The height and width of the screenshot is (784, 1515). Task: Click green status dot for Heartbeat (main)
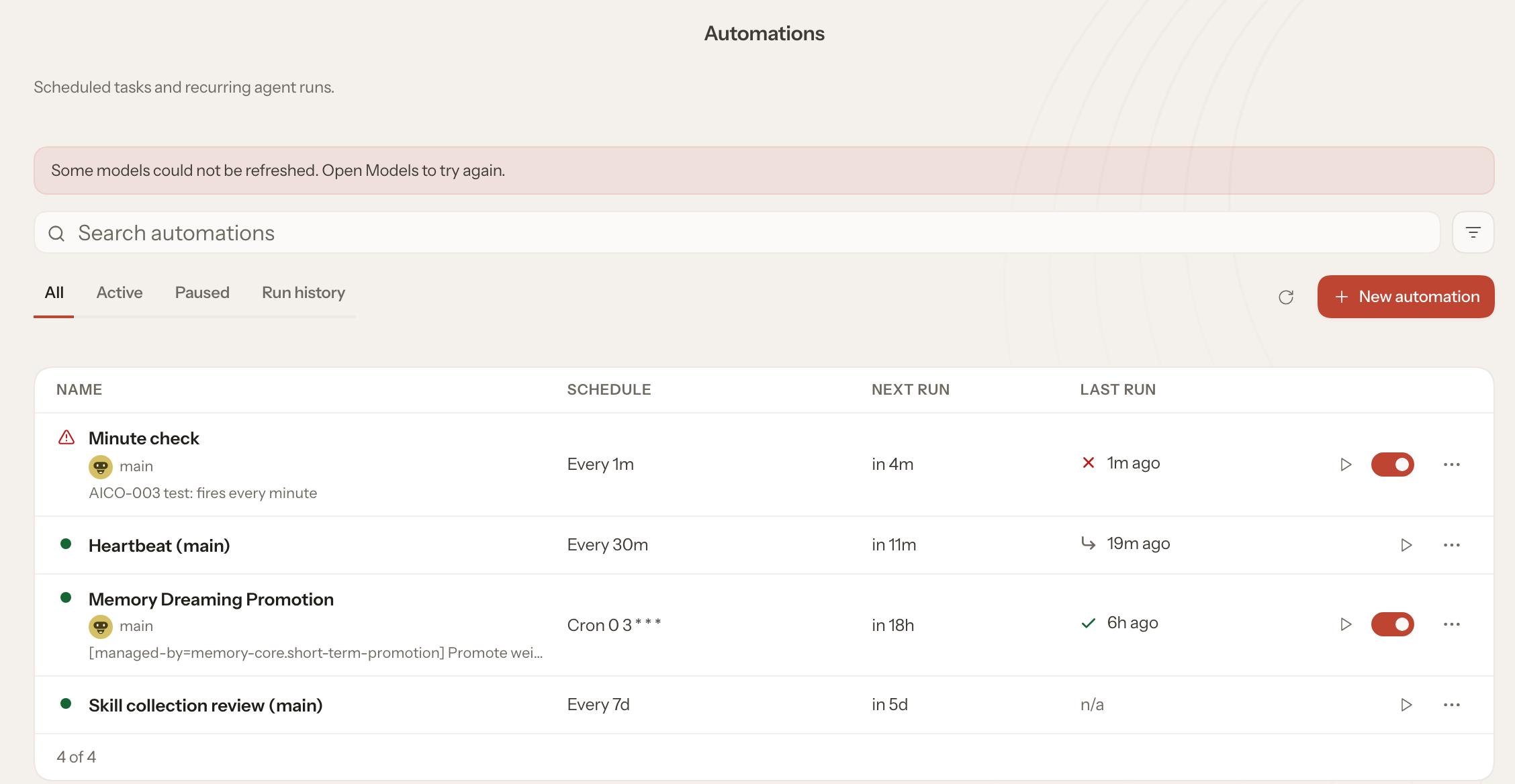coord(66,544)
